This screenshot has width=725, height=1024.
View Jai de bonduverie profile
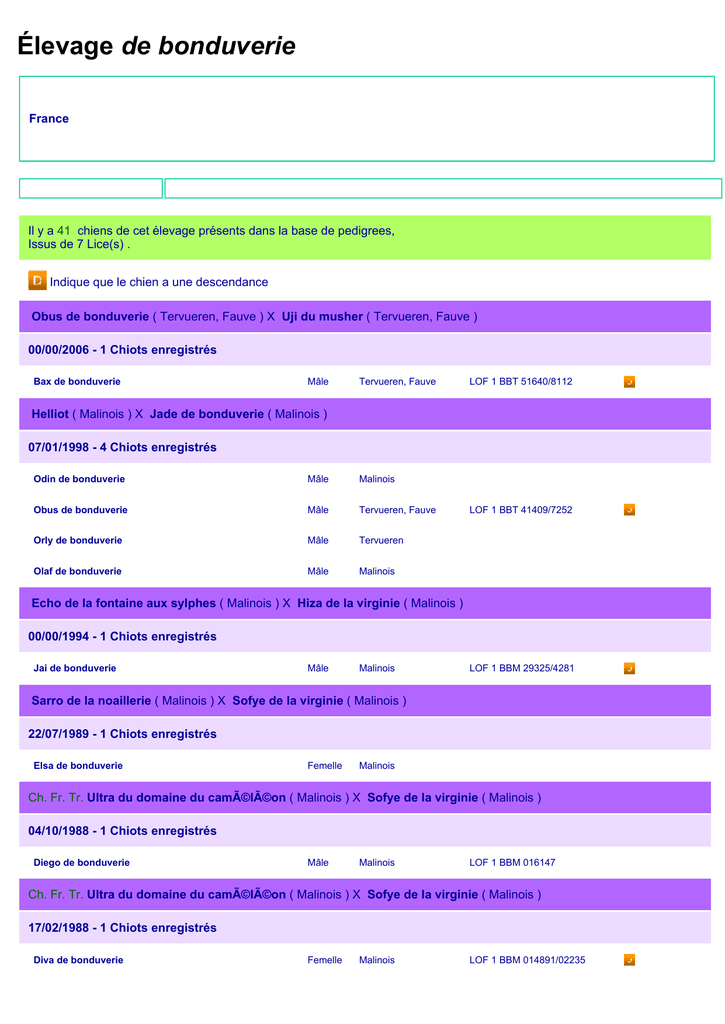[x=75, y=668]
